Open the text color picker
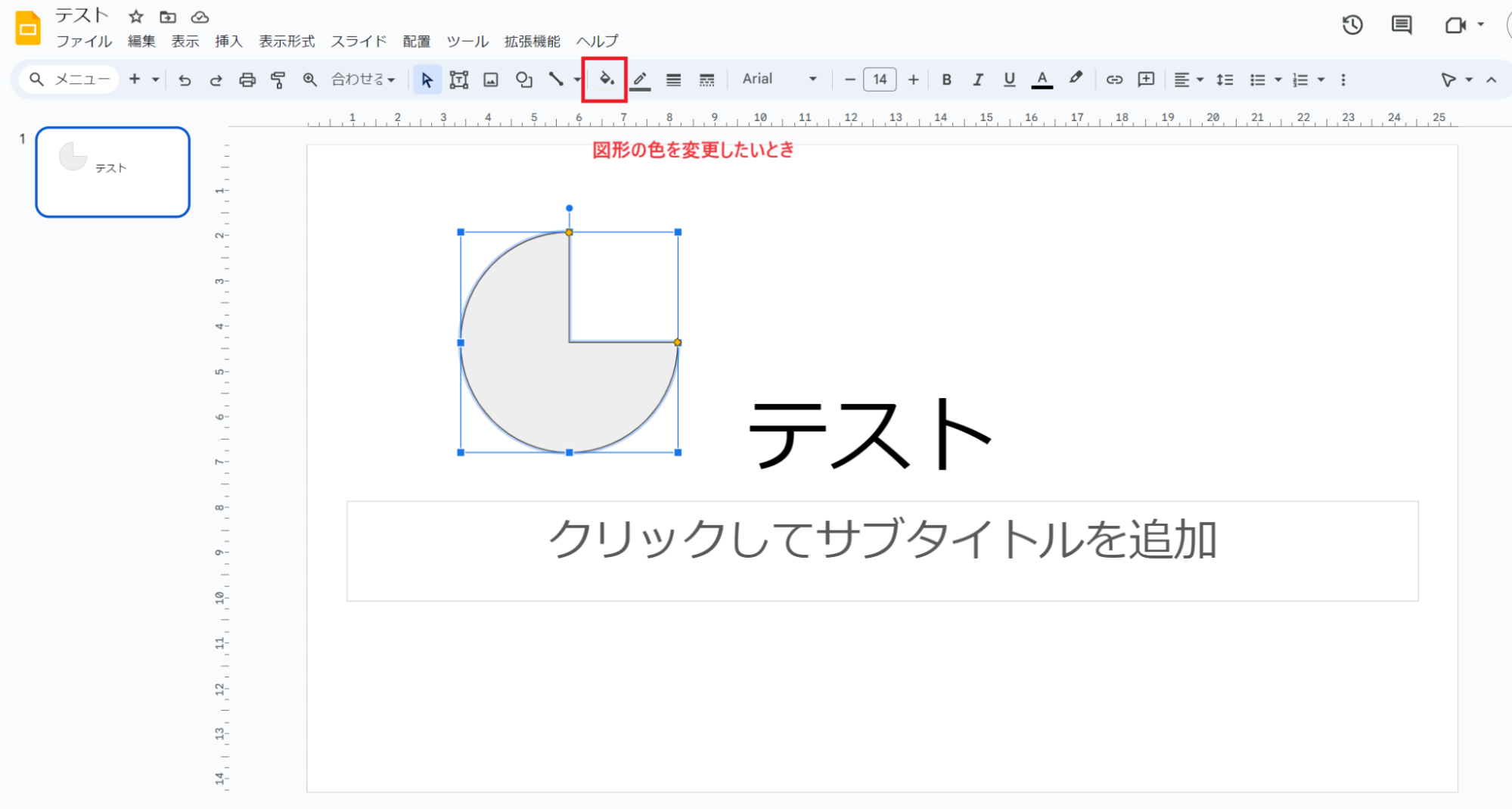This screenshot has width=1512, height=809. click(1042, 79)
